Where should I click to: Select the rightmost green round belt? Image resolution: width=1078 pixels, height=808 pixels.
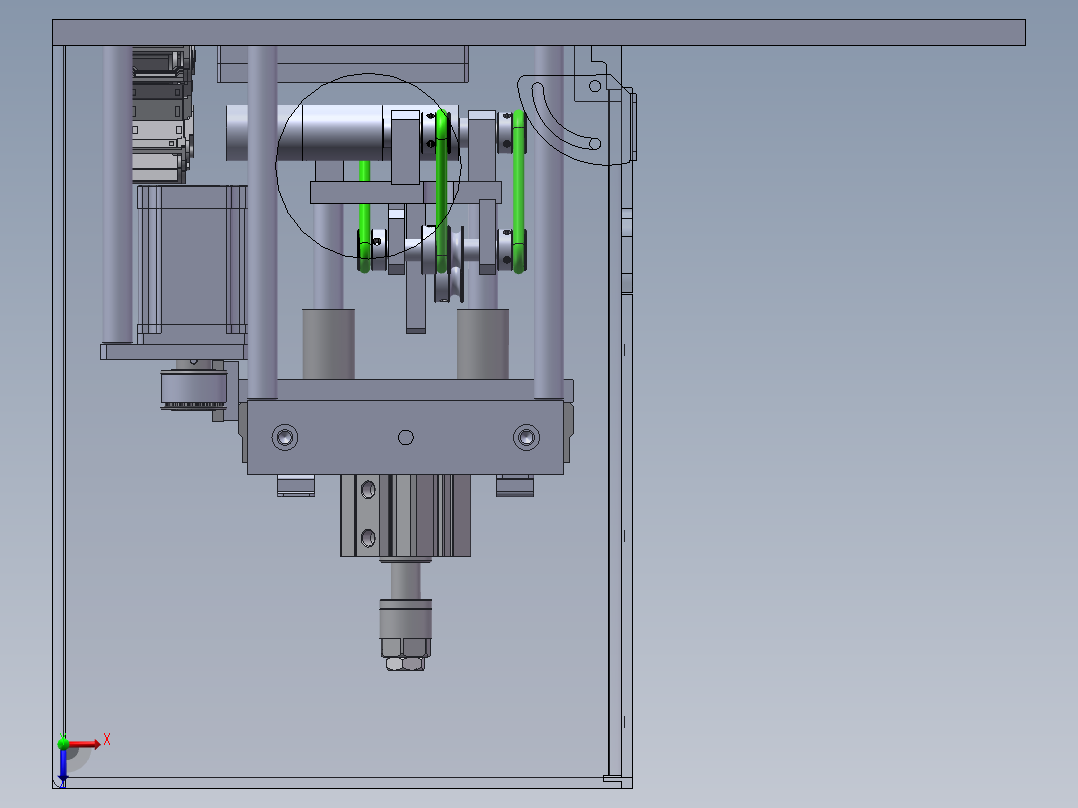coord(519,192)
